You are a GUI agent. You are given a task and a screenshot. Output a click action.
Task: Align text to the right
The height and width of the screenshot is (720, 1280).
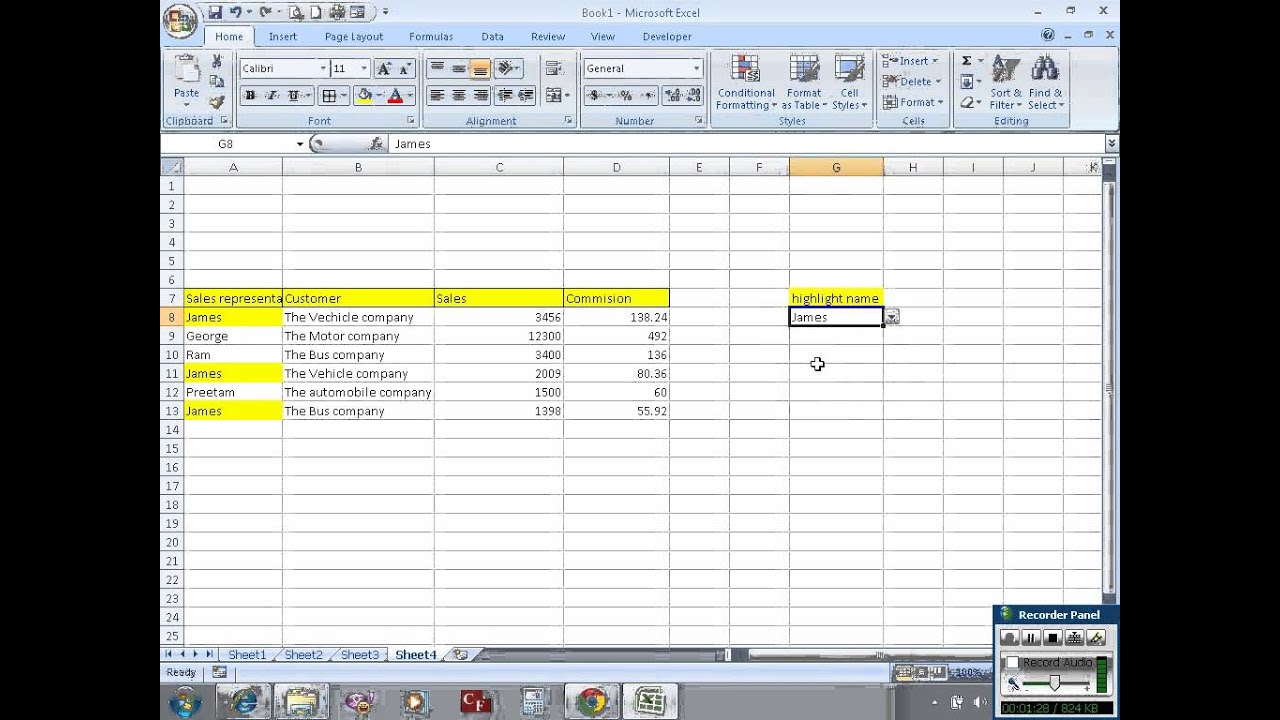[481, 95]
